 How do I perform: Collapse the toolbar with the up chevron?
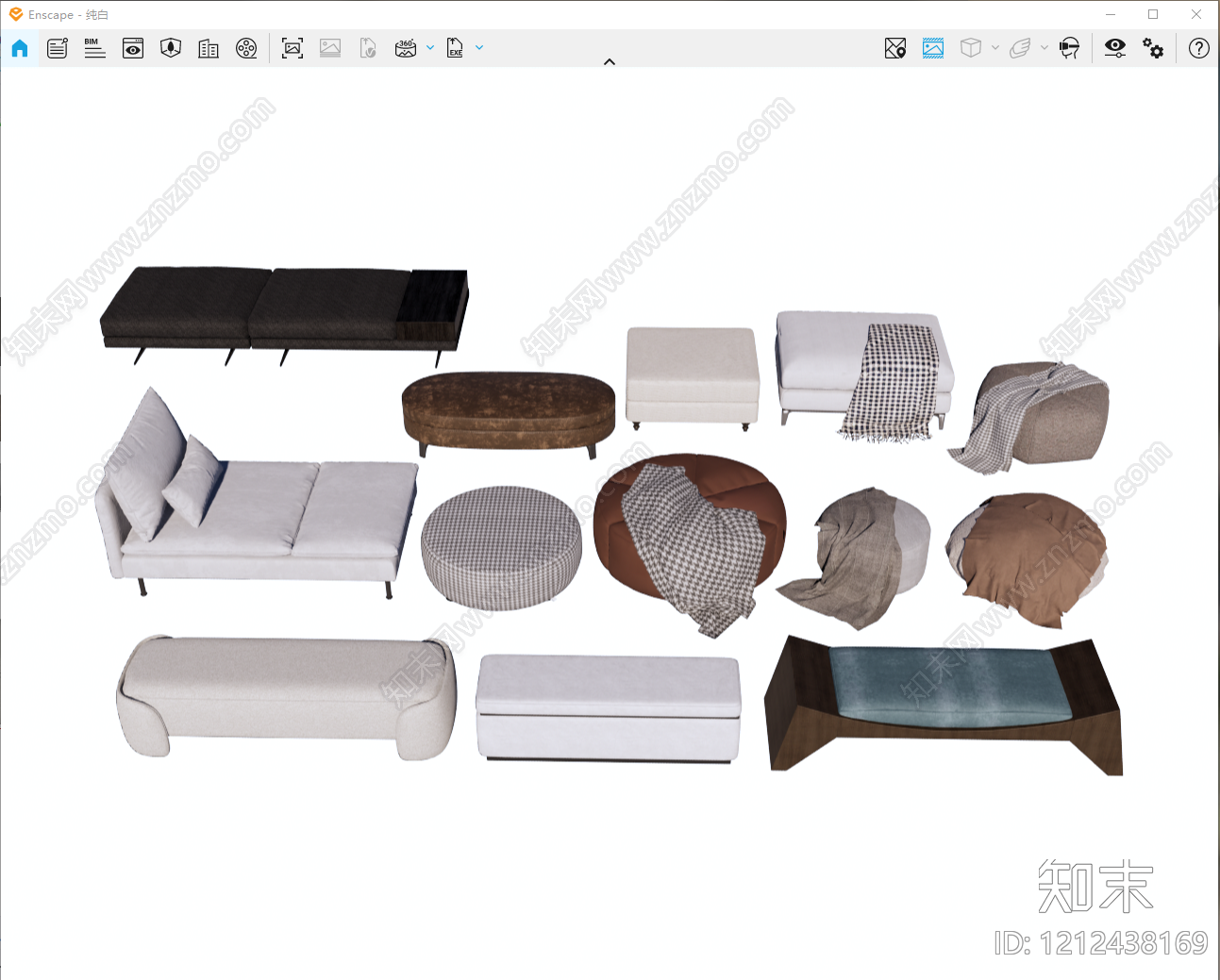point(610,62)
